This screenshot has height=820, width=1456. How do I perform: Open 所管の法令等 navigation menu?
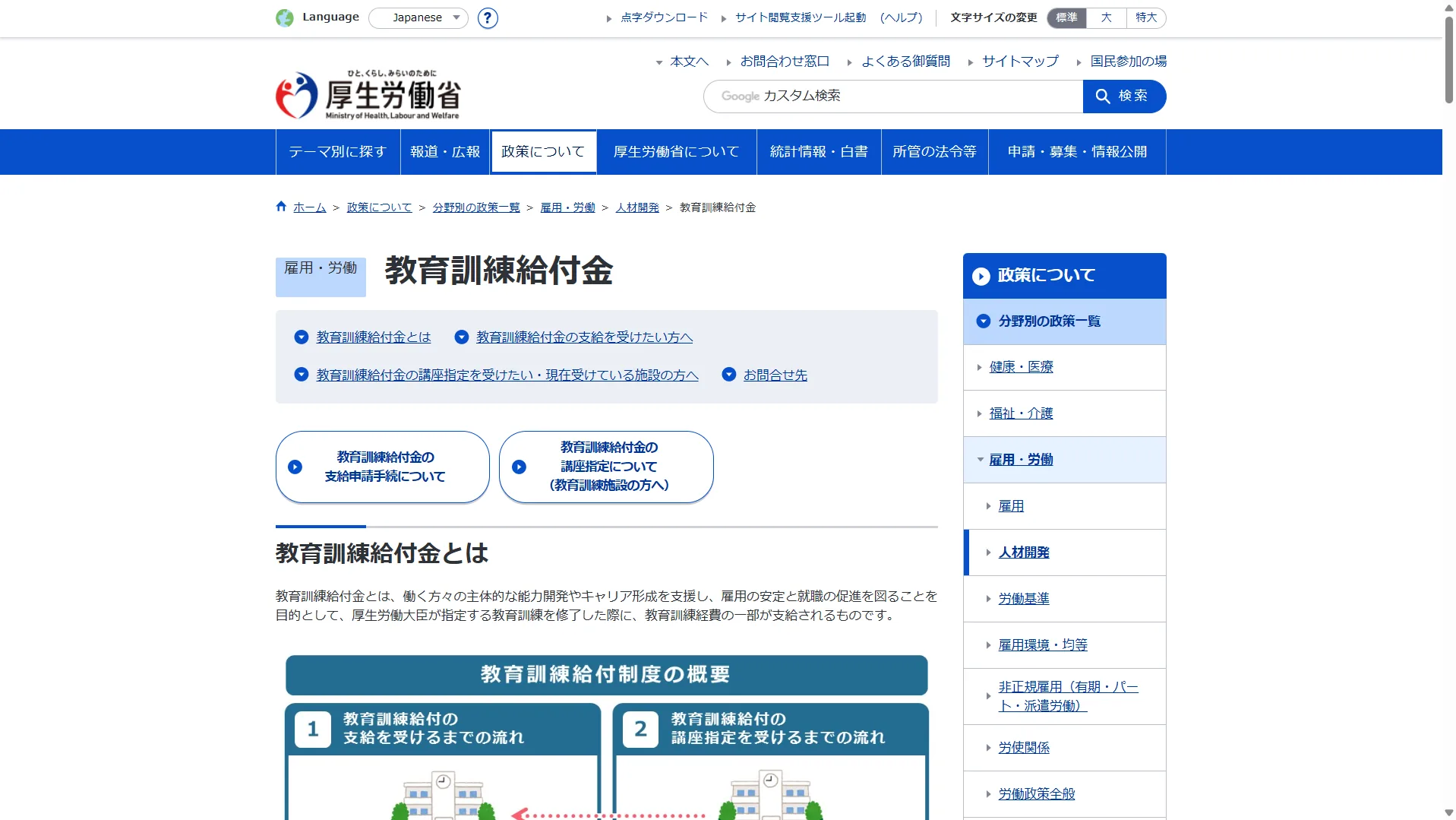tap(935, 152)
